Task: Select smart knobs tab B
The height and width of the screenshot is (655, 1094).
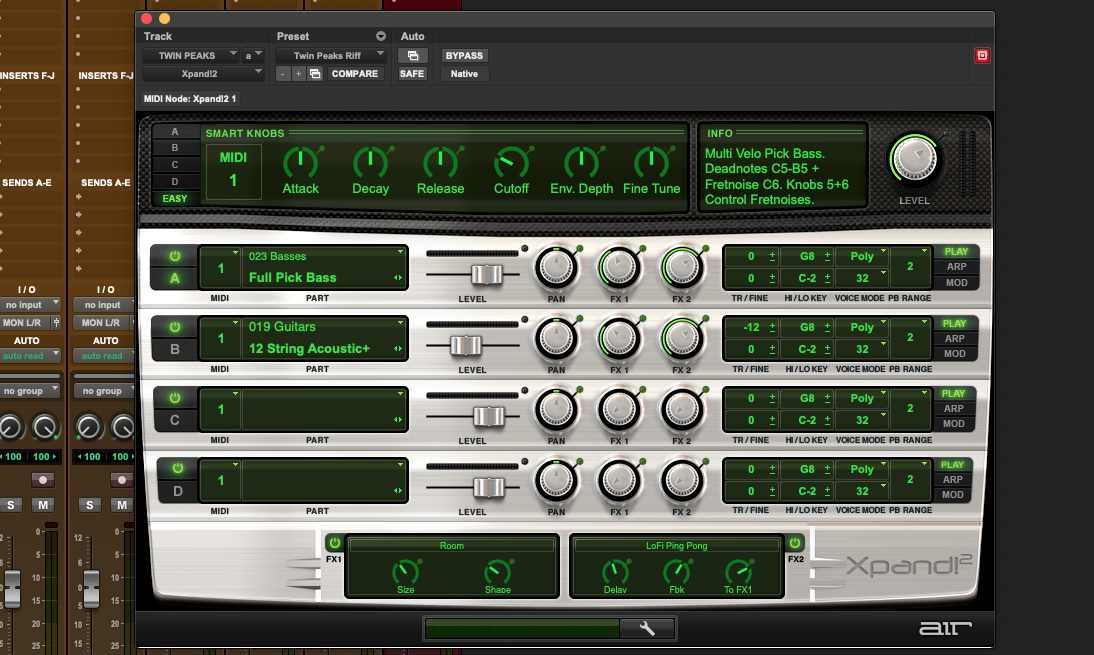Action: point(174,148)
